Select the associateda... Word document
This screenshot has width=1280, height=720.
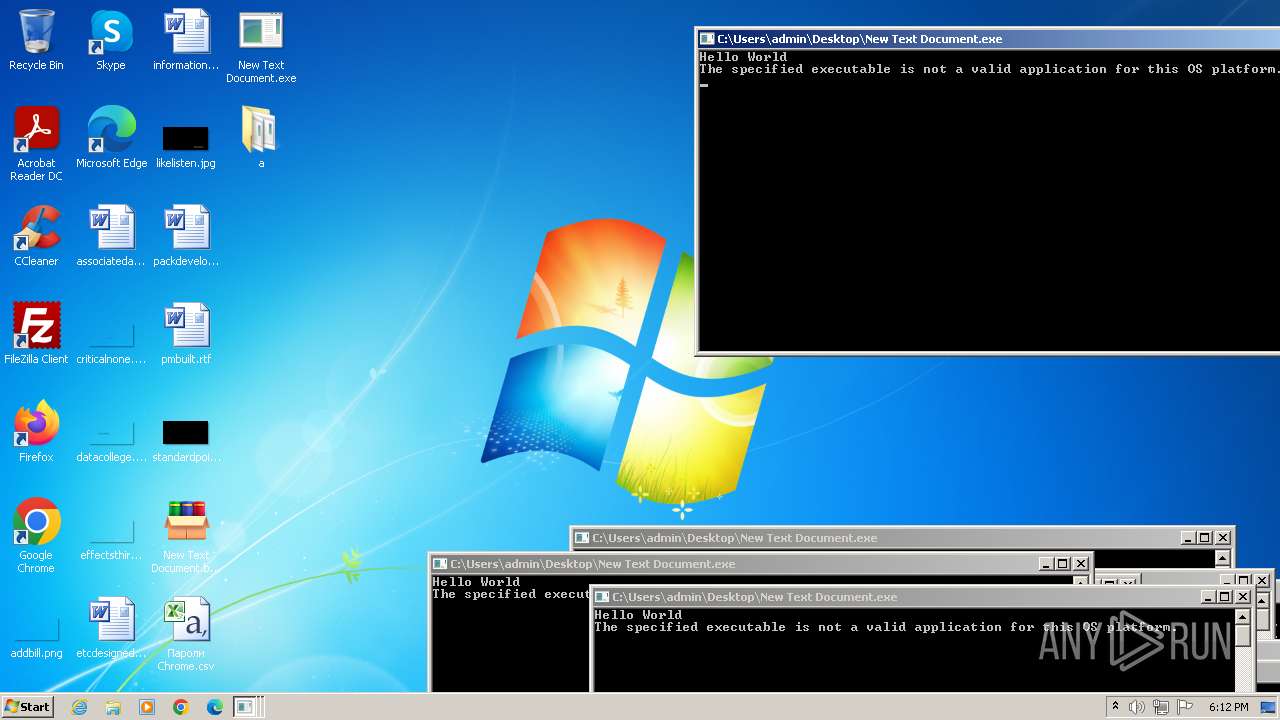tap(111, 236)
